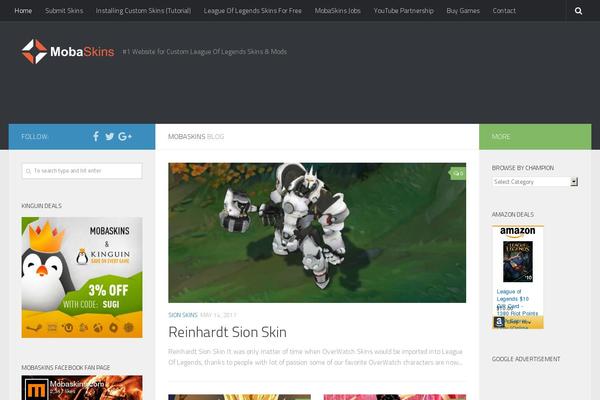
Task: Open Submit Skins page
Action: point(64,11)
